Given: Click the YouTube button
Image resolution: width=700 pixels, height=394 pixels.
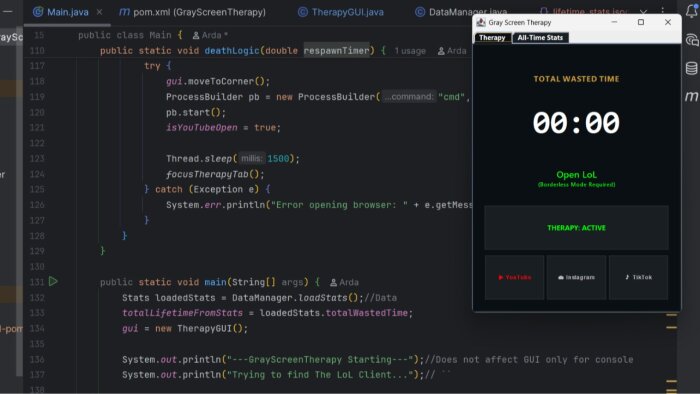Looking at the screenshot, I should (515, 277).
